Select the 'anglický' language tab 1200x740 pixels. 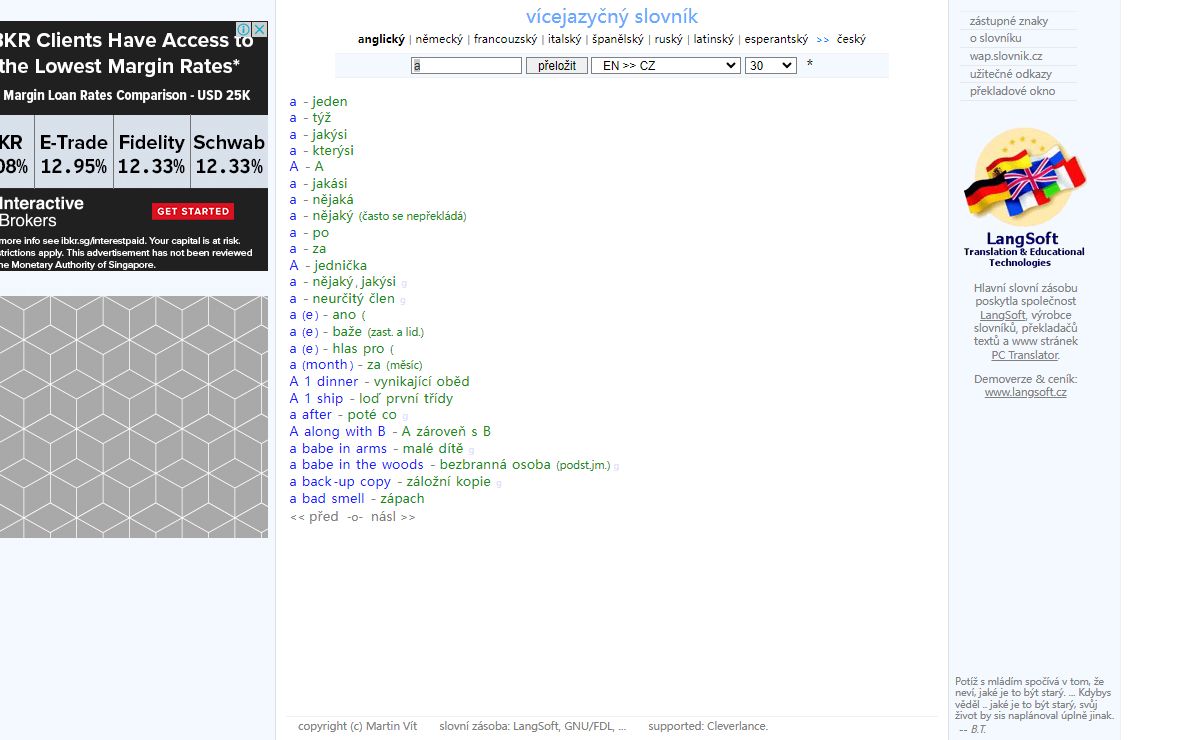381,40
